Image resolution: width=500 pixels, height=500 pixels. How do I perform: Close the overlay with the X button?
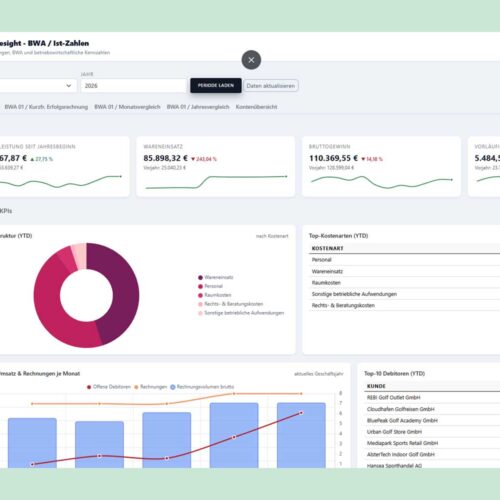pos(251,60)
